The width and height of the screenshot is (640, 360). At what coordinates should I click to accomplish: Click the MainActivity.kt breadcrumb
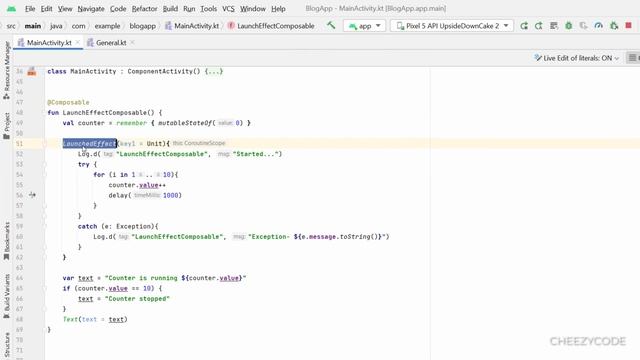click(x=192, y=26)
